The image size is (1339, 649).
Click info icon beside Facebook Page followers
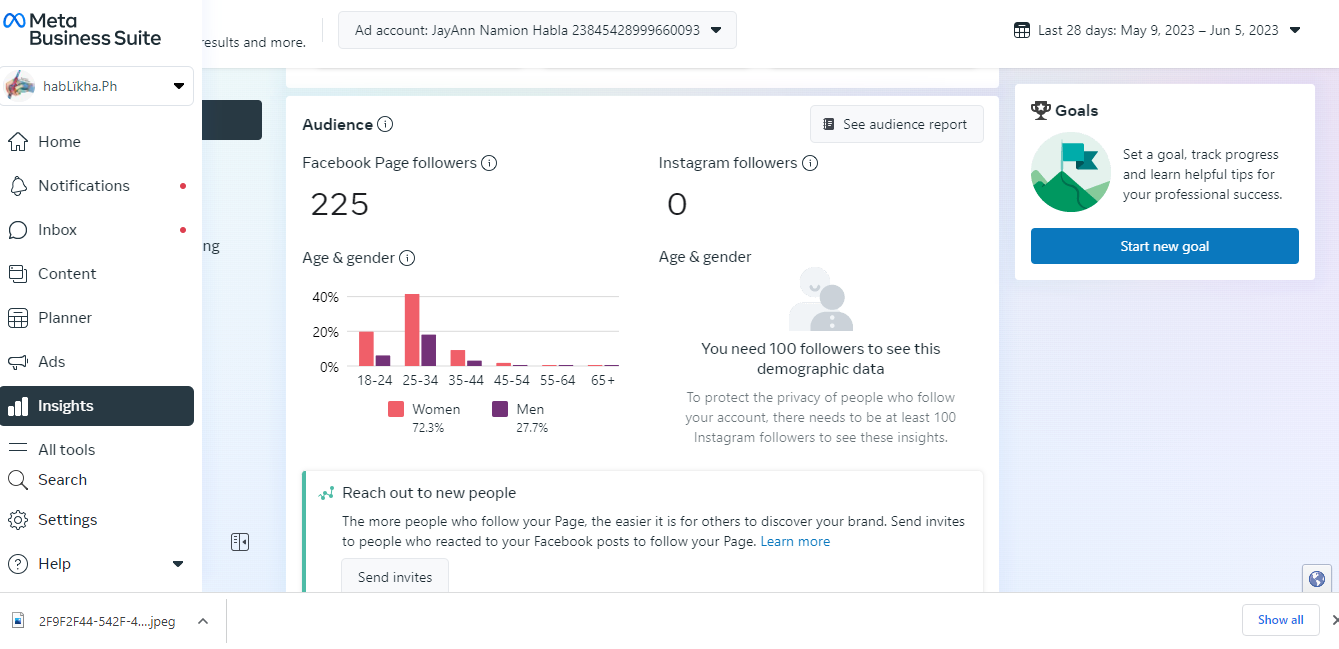point(489,163)
